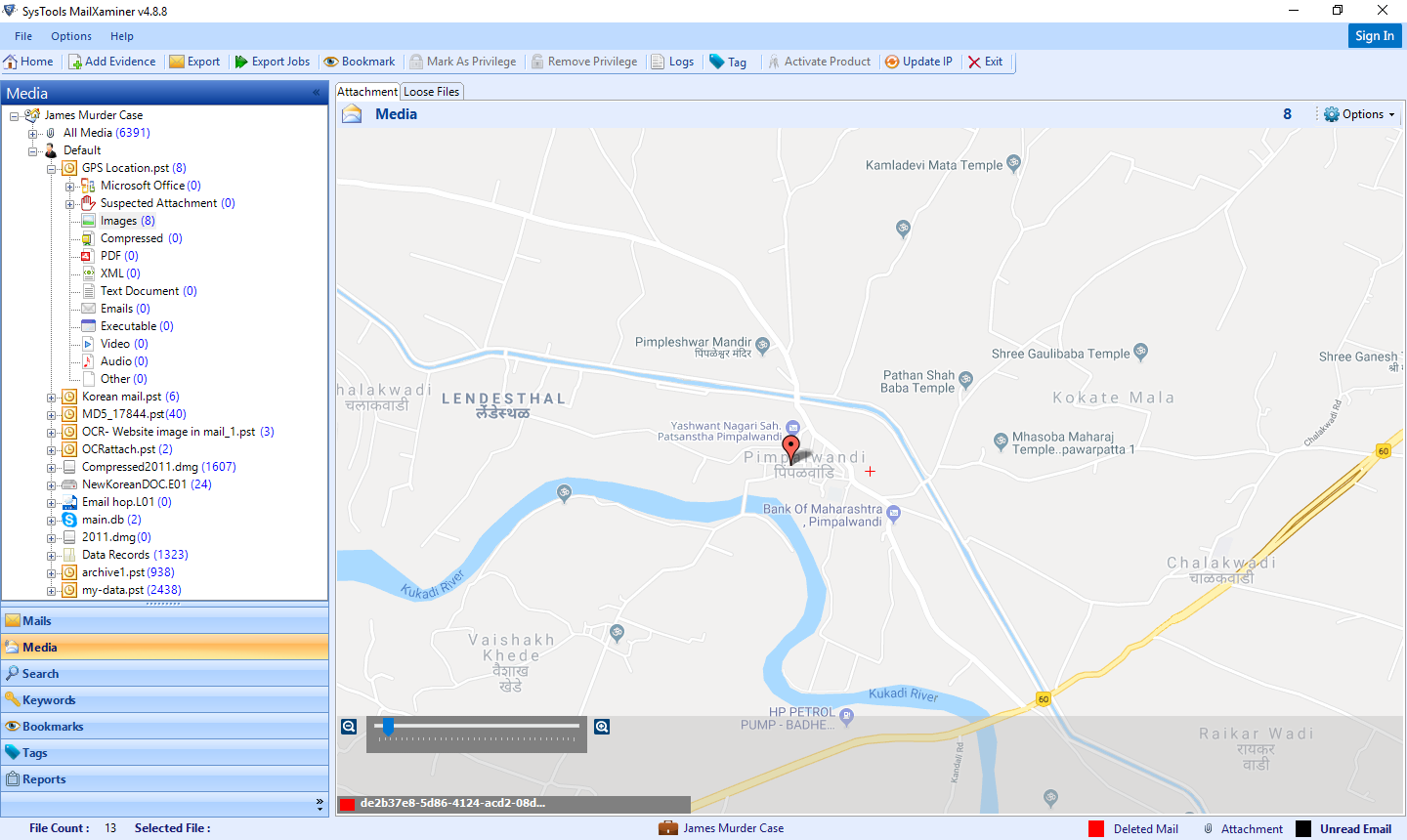Click Activate Product toolbar item
Image resolution: width=1407 pixels, height=840 pixels.
(x=819, y=62)
